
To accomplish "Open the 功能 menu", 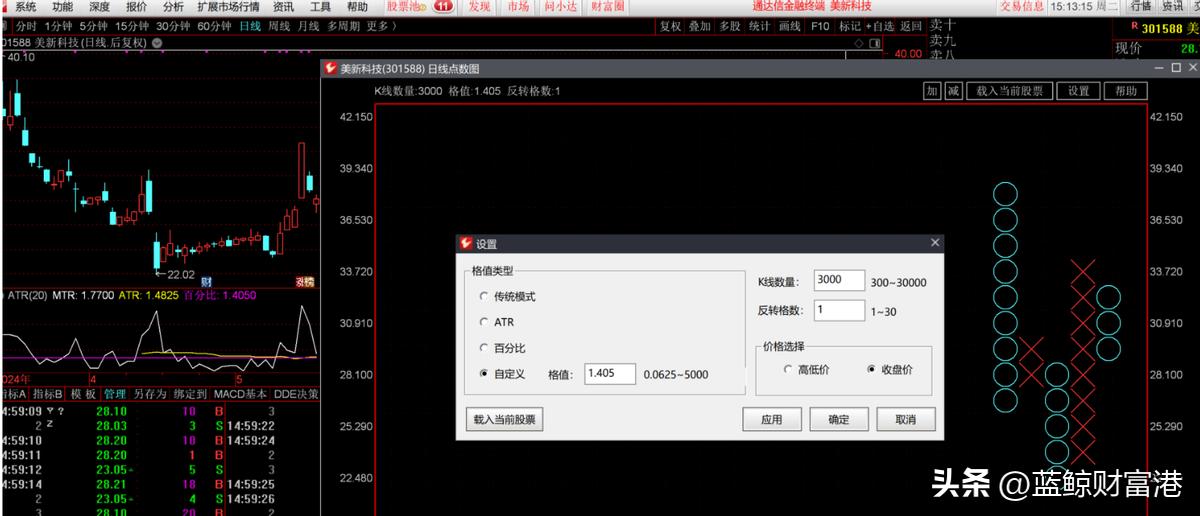I will [x=62, y=7].
